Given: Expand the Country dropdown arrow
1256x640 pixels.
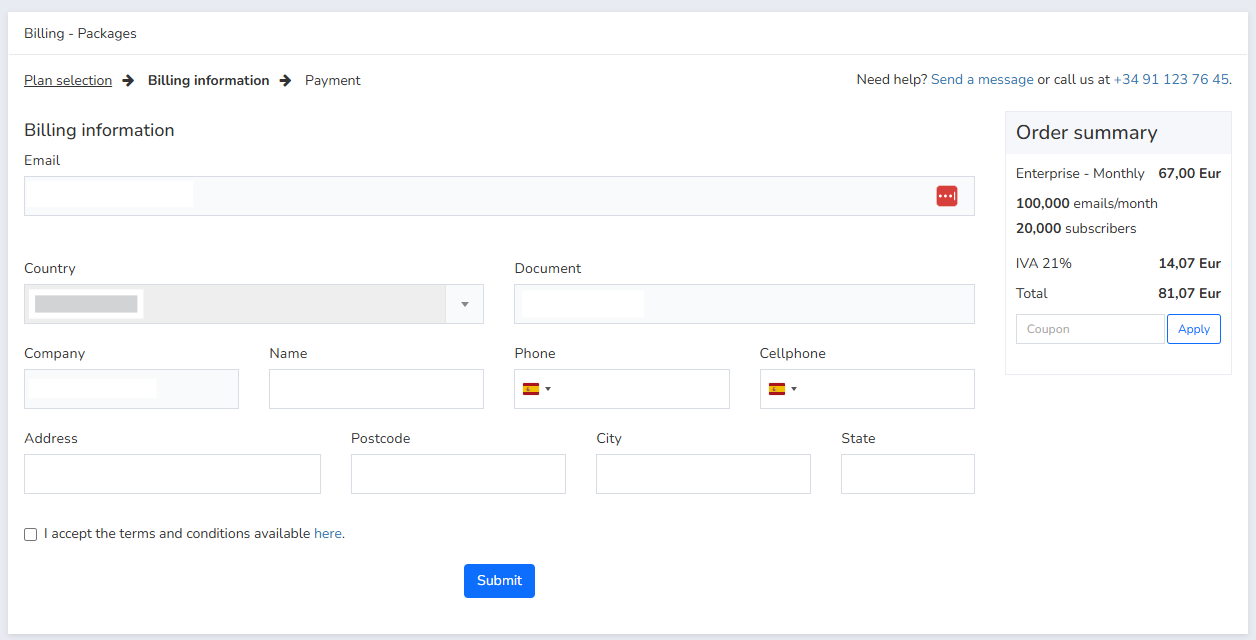Looking at the screenshot, I should click(465, 304).
